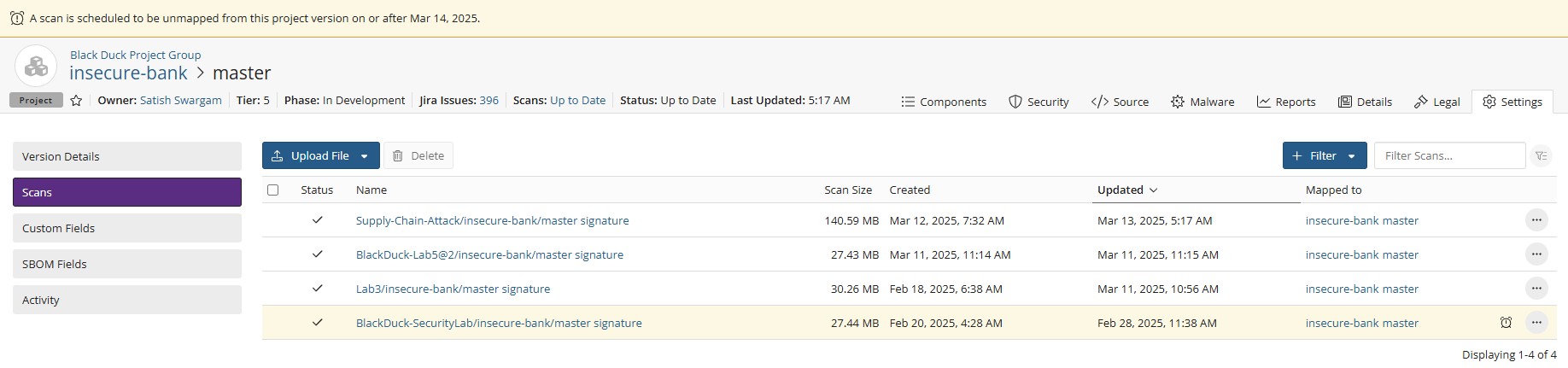
Task: Focus the Filter Scans input field
Action: tap(1449, 156)
